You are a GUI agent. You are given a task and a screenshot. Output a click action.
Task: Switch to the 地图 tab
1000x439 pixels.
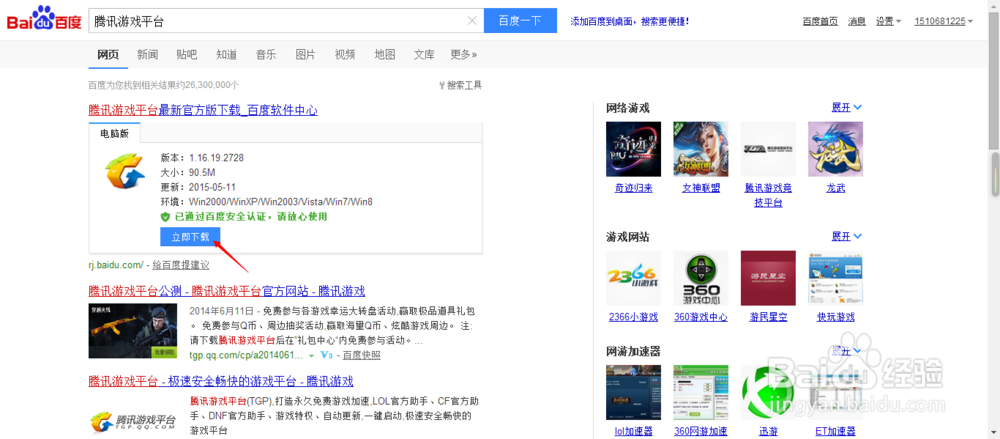click(x=385, y=54)
